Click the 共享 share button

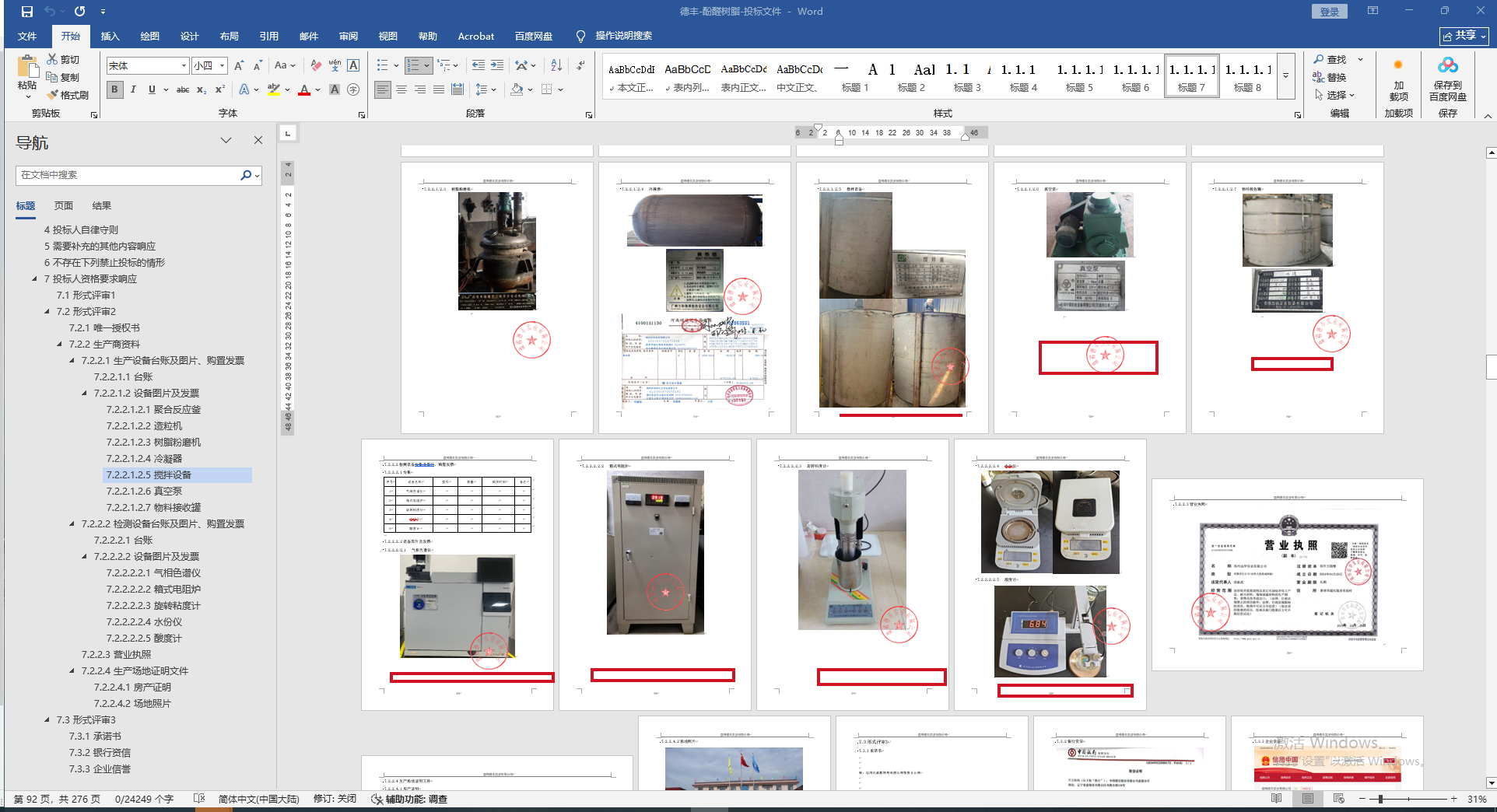[x=1464, y=36]
